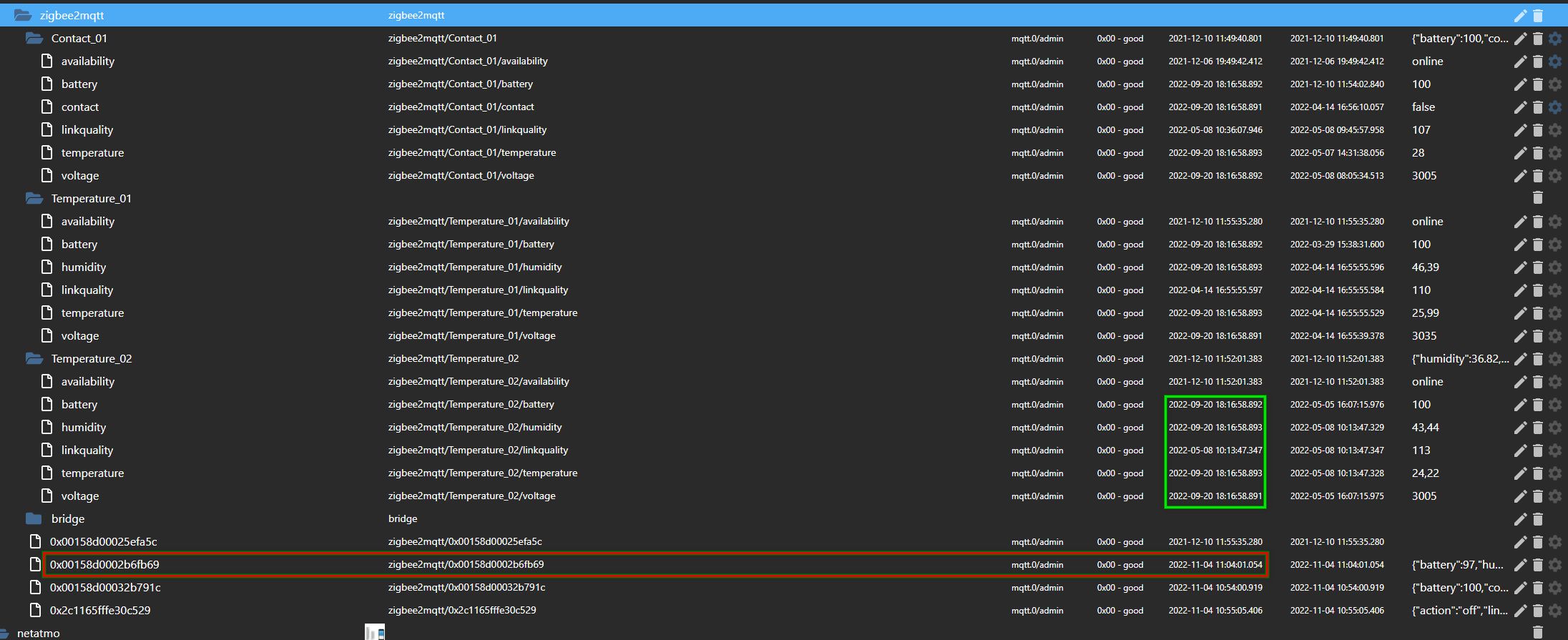The width and height of the screenshot is (1568, 640).
Task: Edit the Temperature_02/voltage state
Action: click(x=1520, y=496)
